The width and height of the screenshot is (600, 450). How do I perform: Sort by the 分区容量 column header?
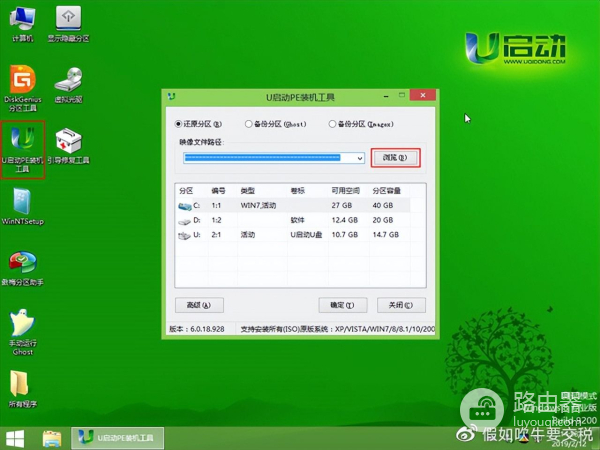[389, 191]
